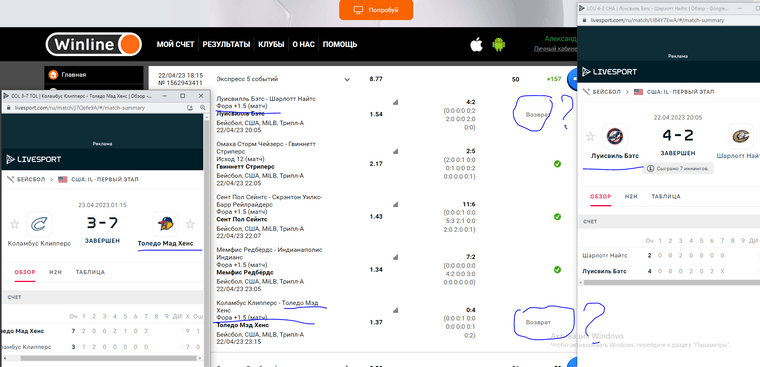Click the Луисвиль Бэтс team logo
760x367 pixels.
615,136
